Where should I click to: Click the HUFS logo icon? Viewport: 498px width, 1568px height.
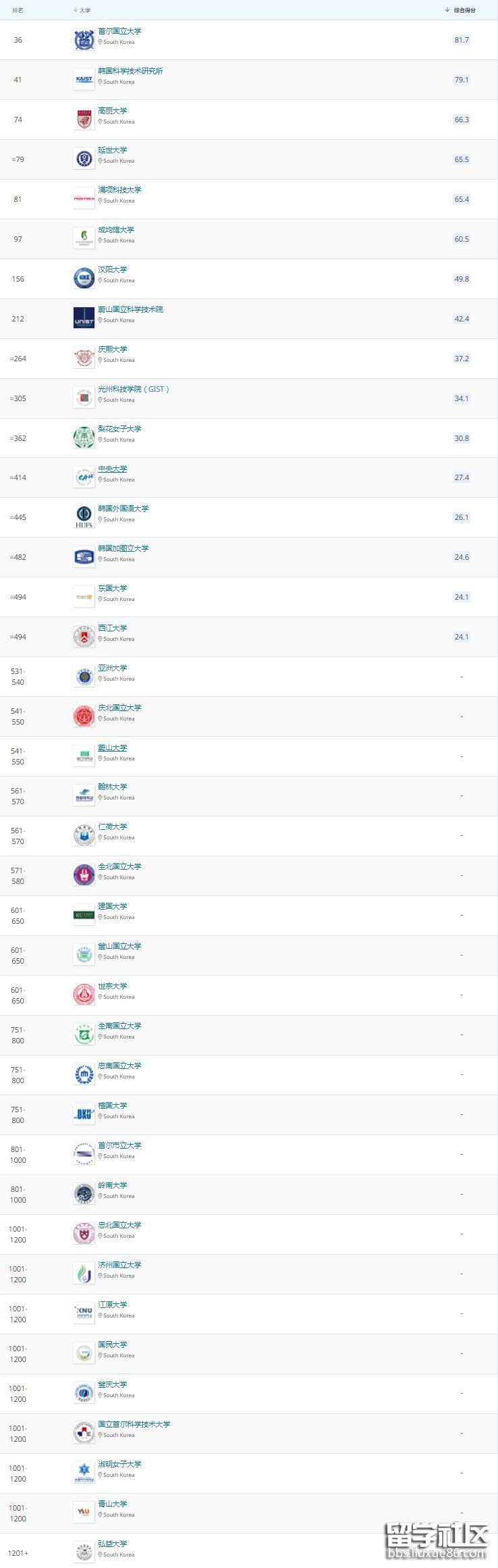pos(84,517)
